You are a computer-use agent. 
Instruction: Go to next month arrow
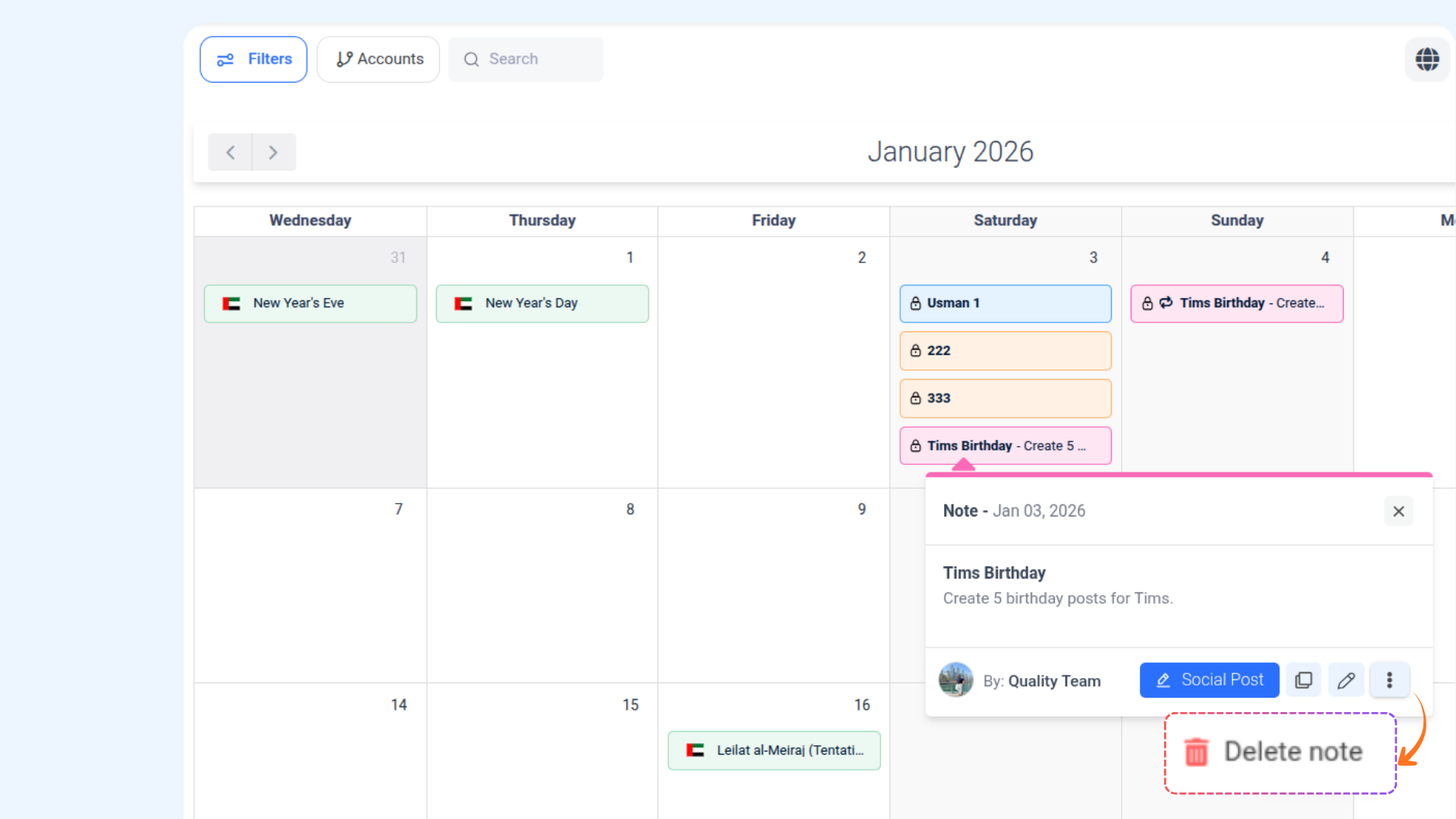[x=273, y=152]
